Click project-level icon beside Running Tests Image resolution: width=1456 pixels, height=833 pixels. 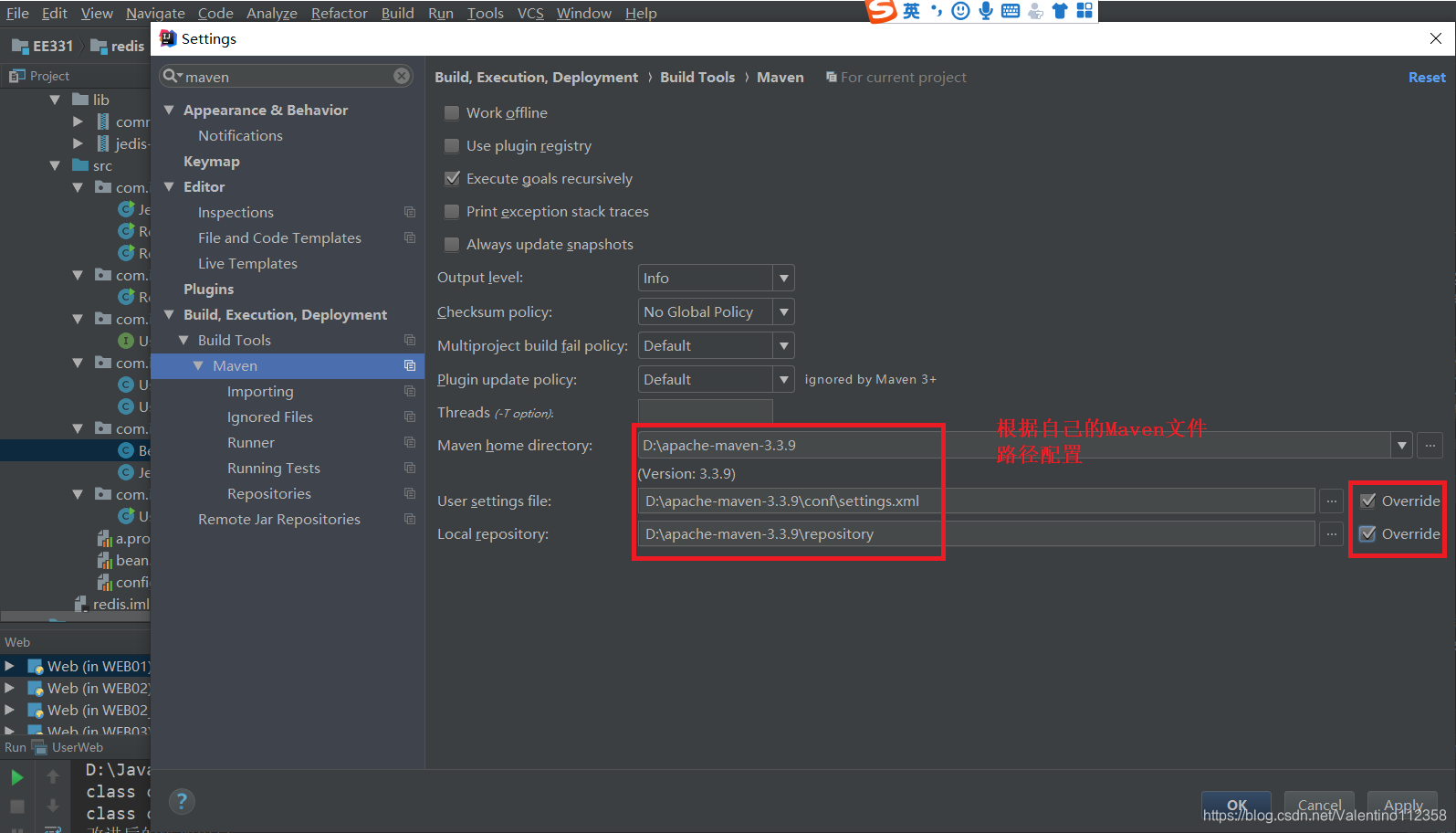click(x=410, y=468)
